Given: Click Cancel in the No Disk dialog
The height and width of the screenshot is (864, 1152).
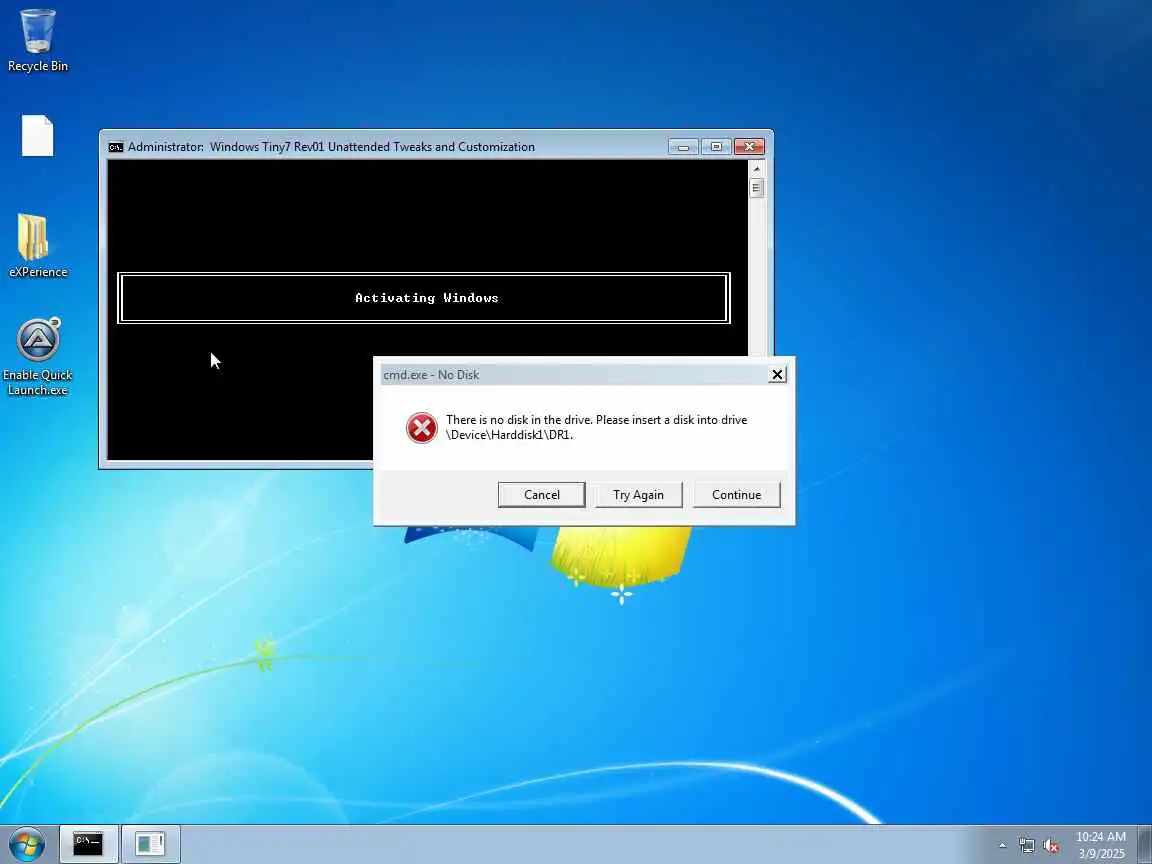Looking at the screenshot, I should pos(541,494).
